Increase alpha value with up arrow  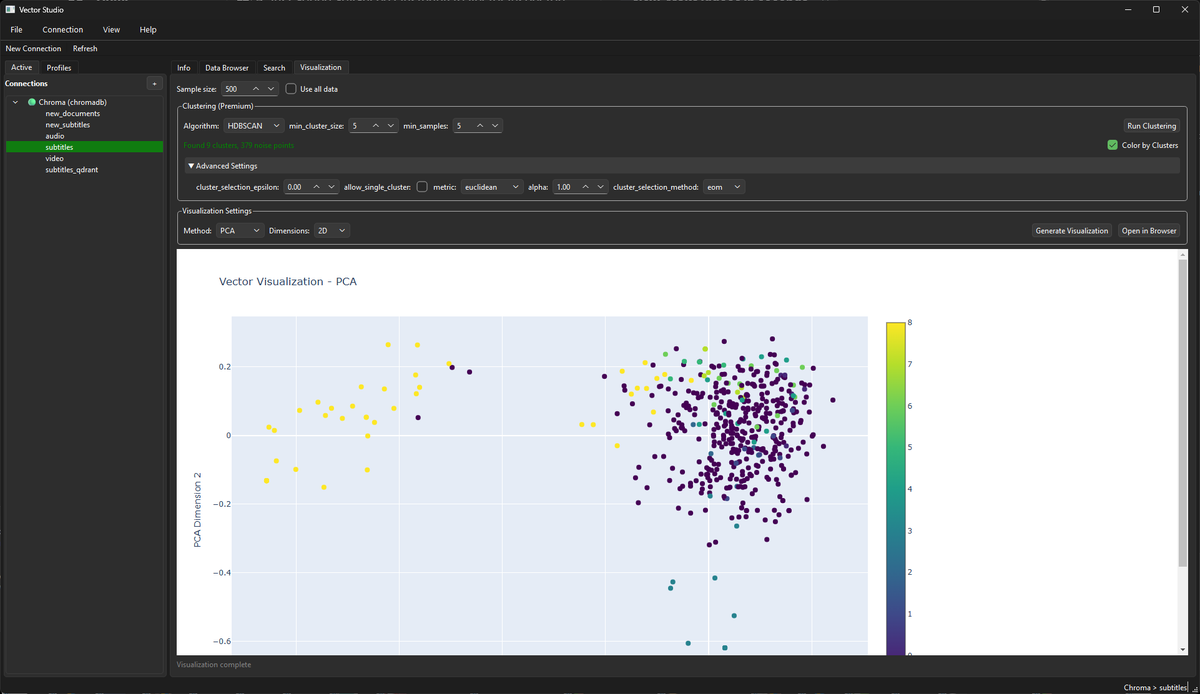[x=586, y=187]
